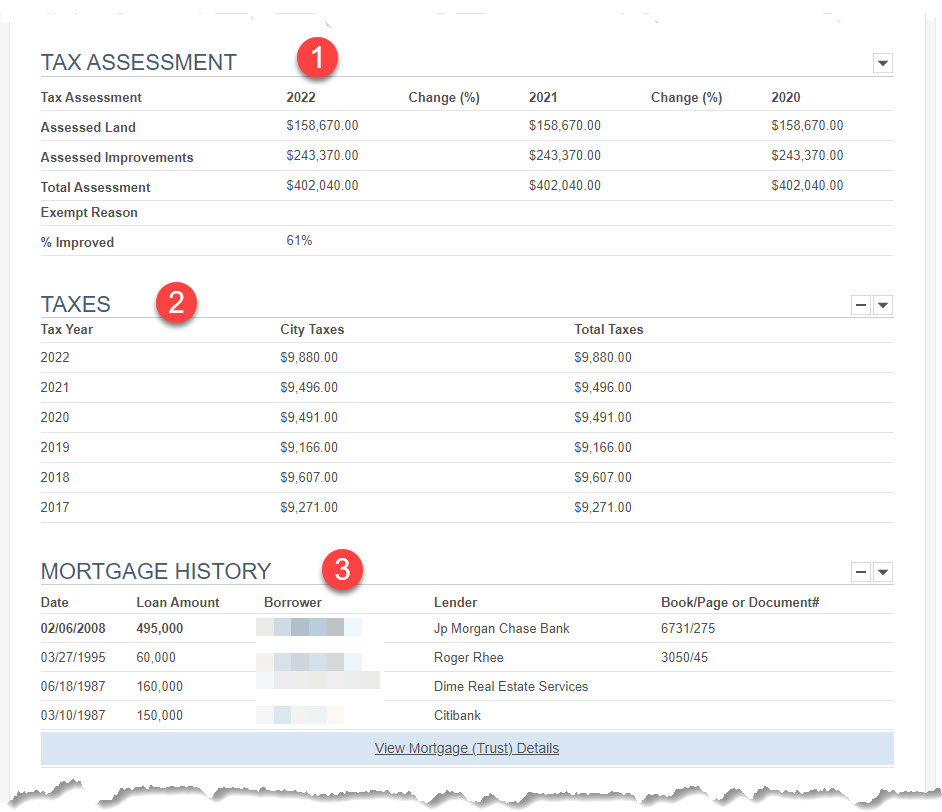Collapse the TAXES section with minus icon
The width and height of the screenshot is (942, 812).
[x=861, y=305]
